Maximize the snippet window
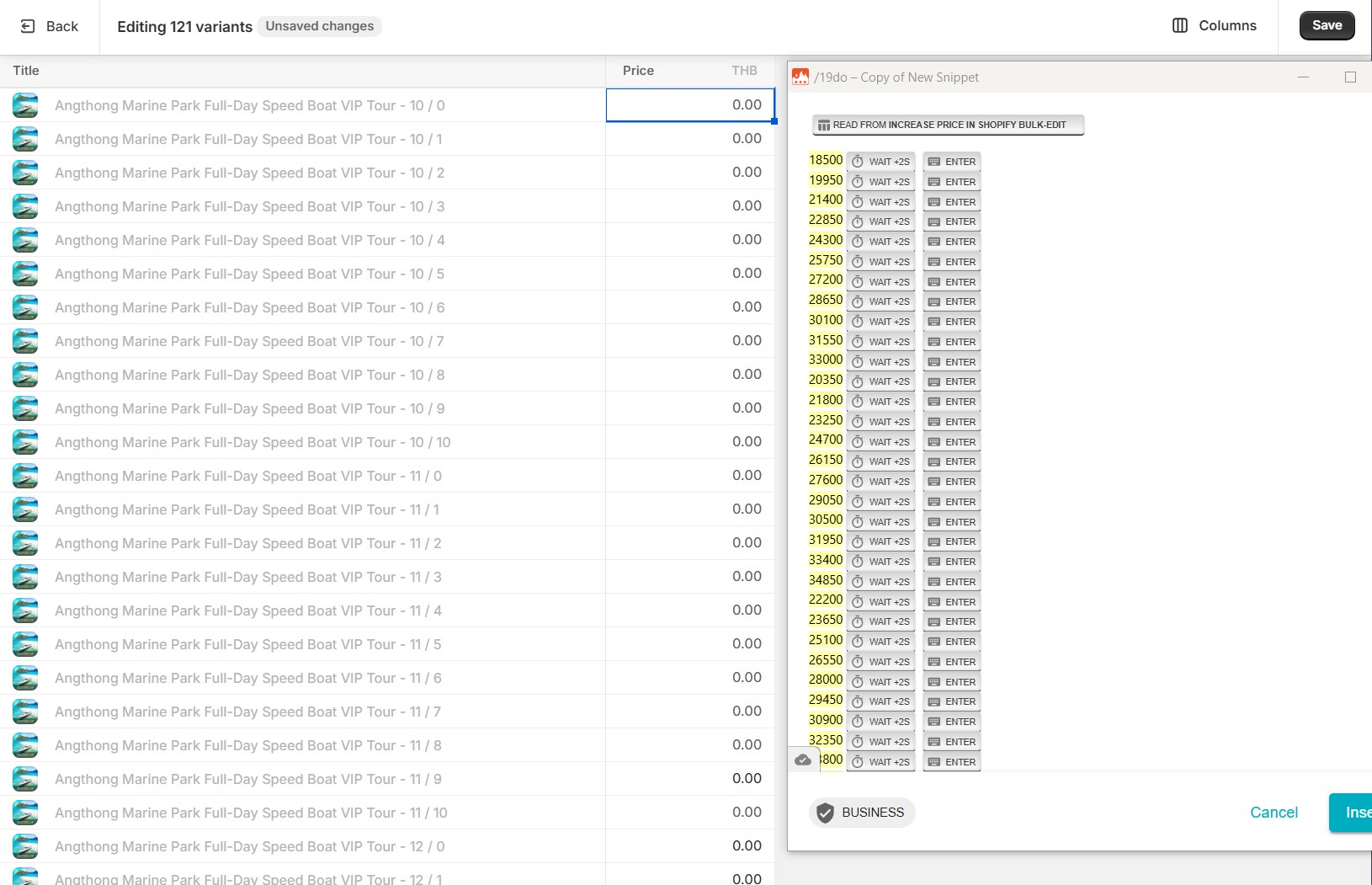The image size is (1372, 885). click(1350, 77)
